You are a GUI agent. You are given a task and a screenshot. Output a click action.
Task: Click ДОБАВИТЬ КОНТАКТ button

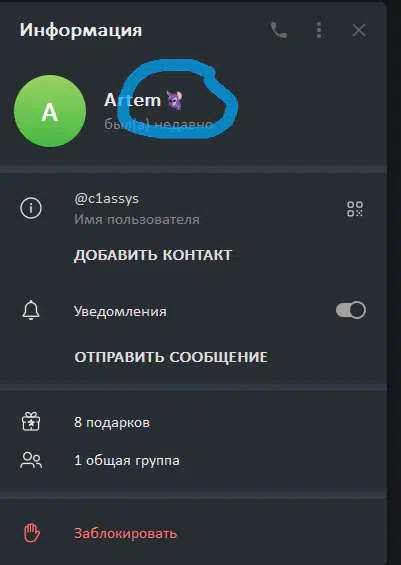click(x=153, y=255)
